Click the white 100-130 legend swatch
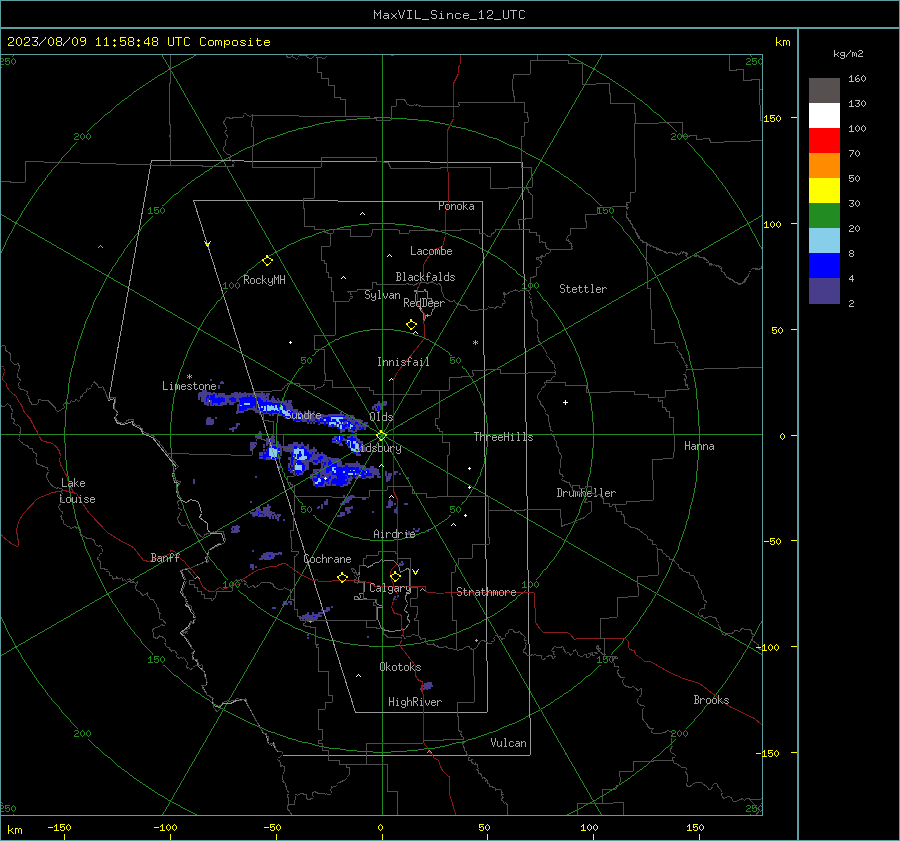Screen dimensions: 900x841 pyautogui.click(x=824, y=116)
